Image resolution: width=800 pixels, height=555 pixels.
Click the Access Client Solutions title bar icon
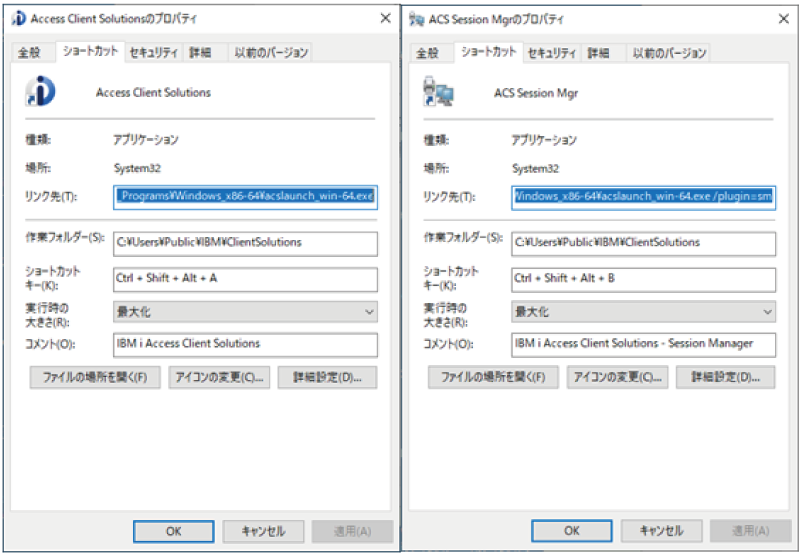(x=18, y=18)
